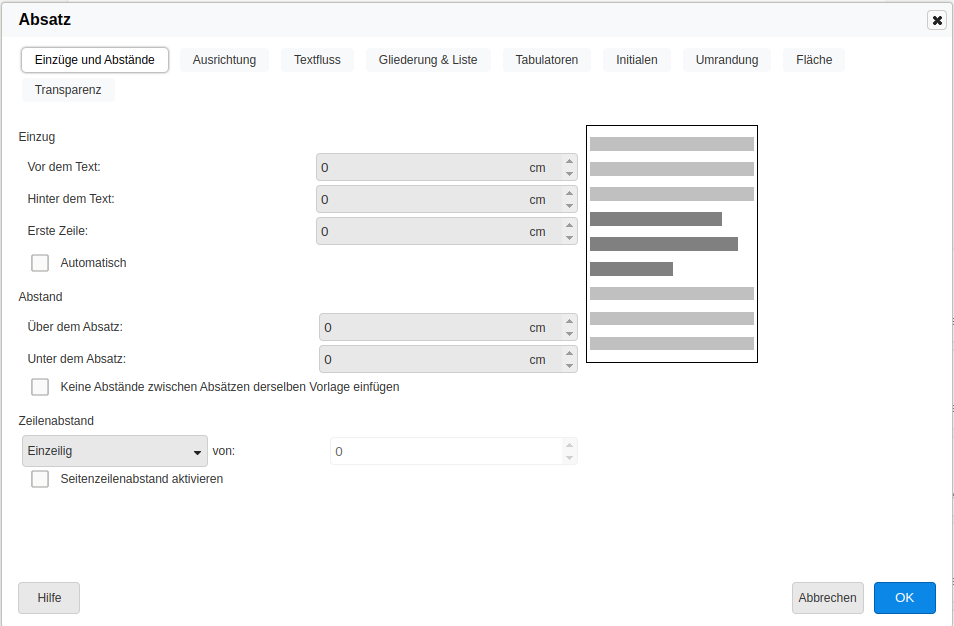Go to the Gliederung & Liste tab

[x=428, y=60]
